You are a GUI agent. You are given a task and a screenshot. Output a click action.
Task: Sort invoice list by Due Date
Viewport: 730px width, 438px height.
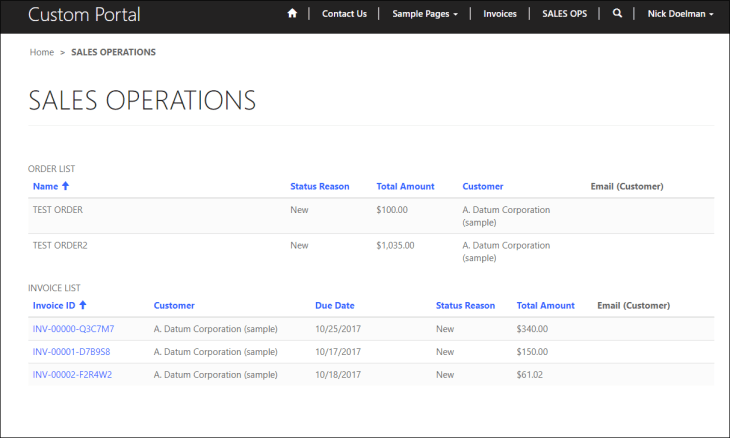(334, 305)
